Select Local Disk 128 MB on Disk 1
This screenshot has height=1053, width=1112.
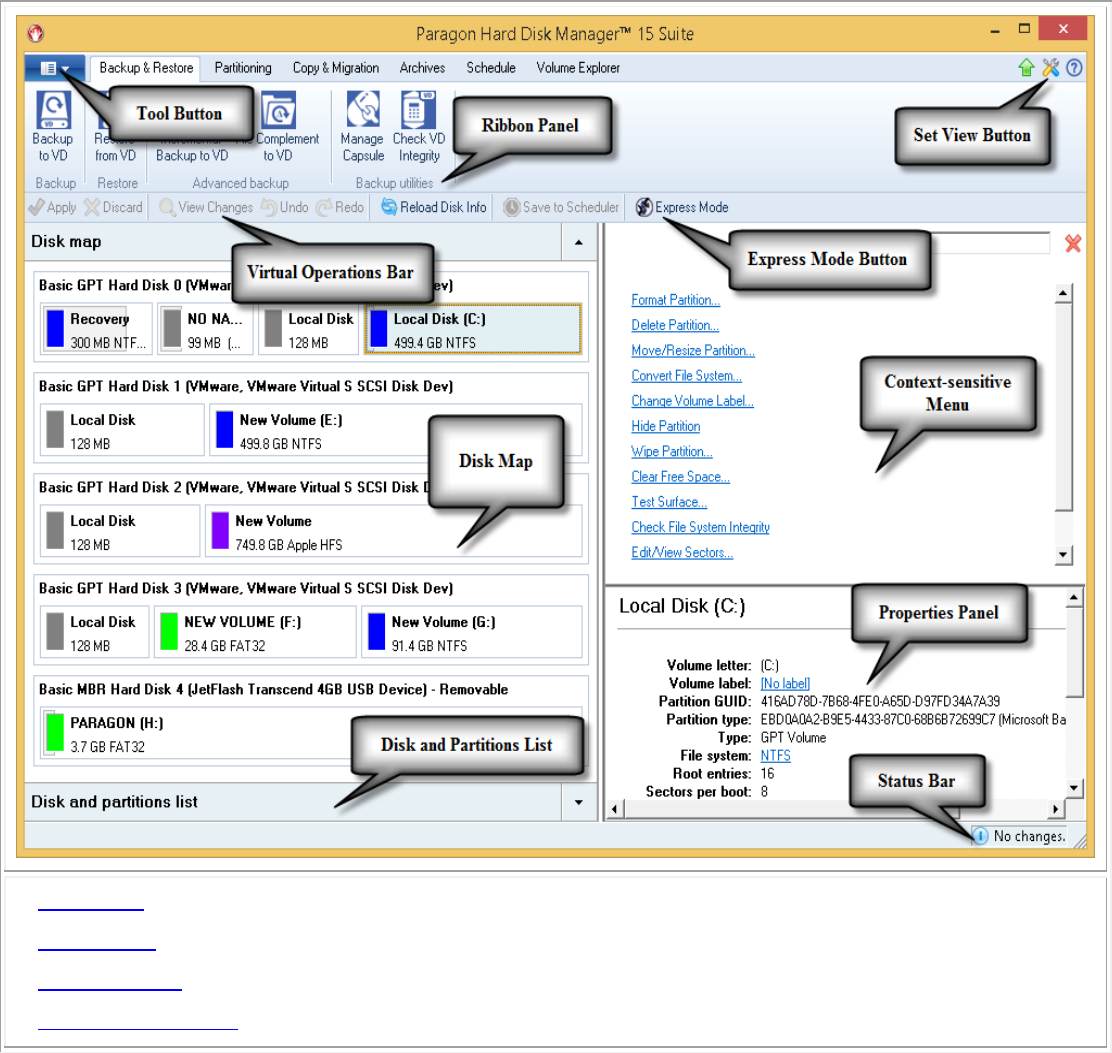click(122, 430)
